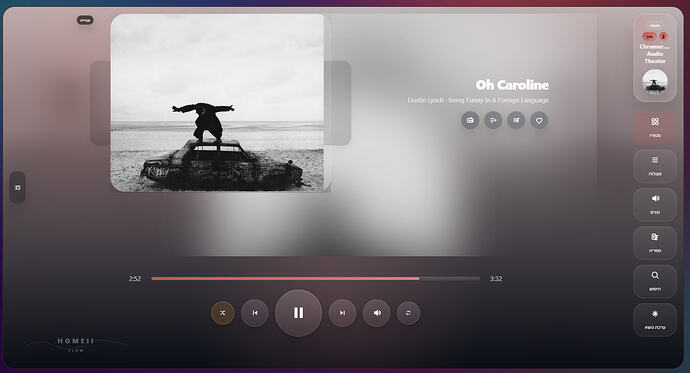The height and width of the screenshot is (373, 690).
Task: Open the grid view in sidebar
Action: point(655,128)
